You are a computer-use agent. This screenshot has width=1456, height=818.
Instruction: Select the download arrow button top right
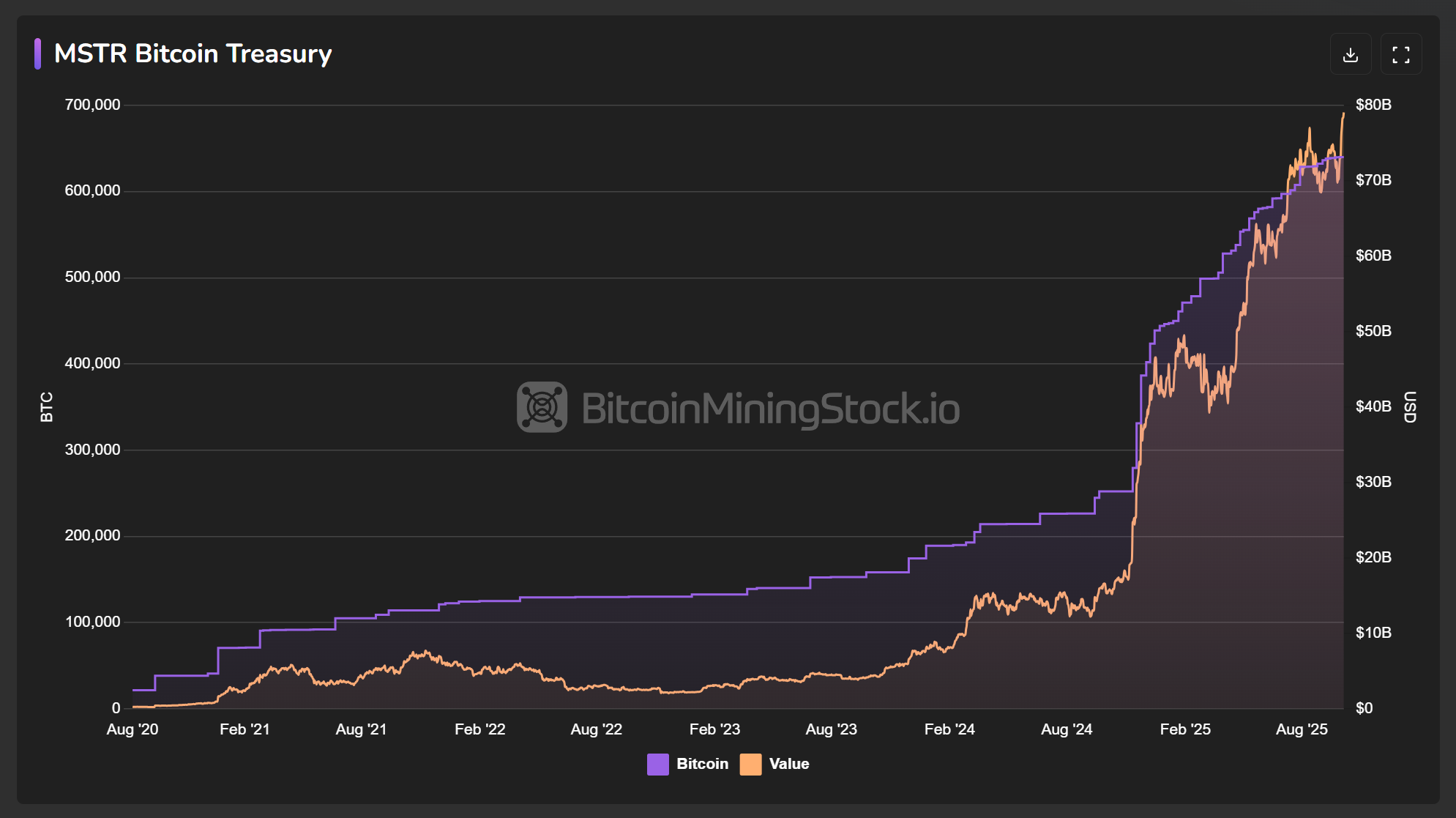click(x=1351, y=53)
